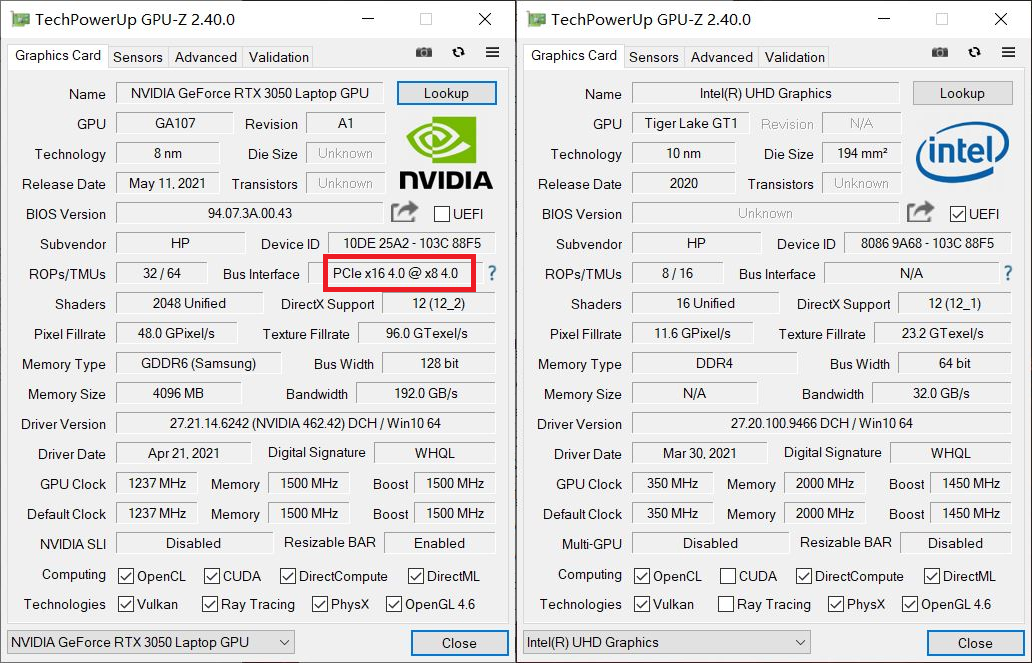Take screenshot with camera icon in Intel window

coord(940,52)
